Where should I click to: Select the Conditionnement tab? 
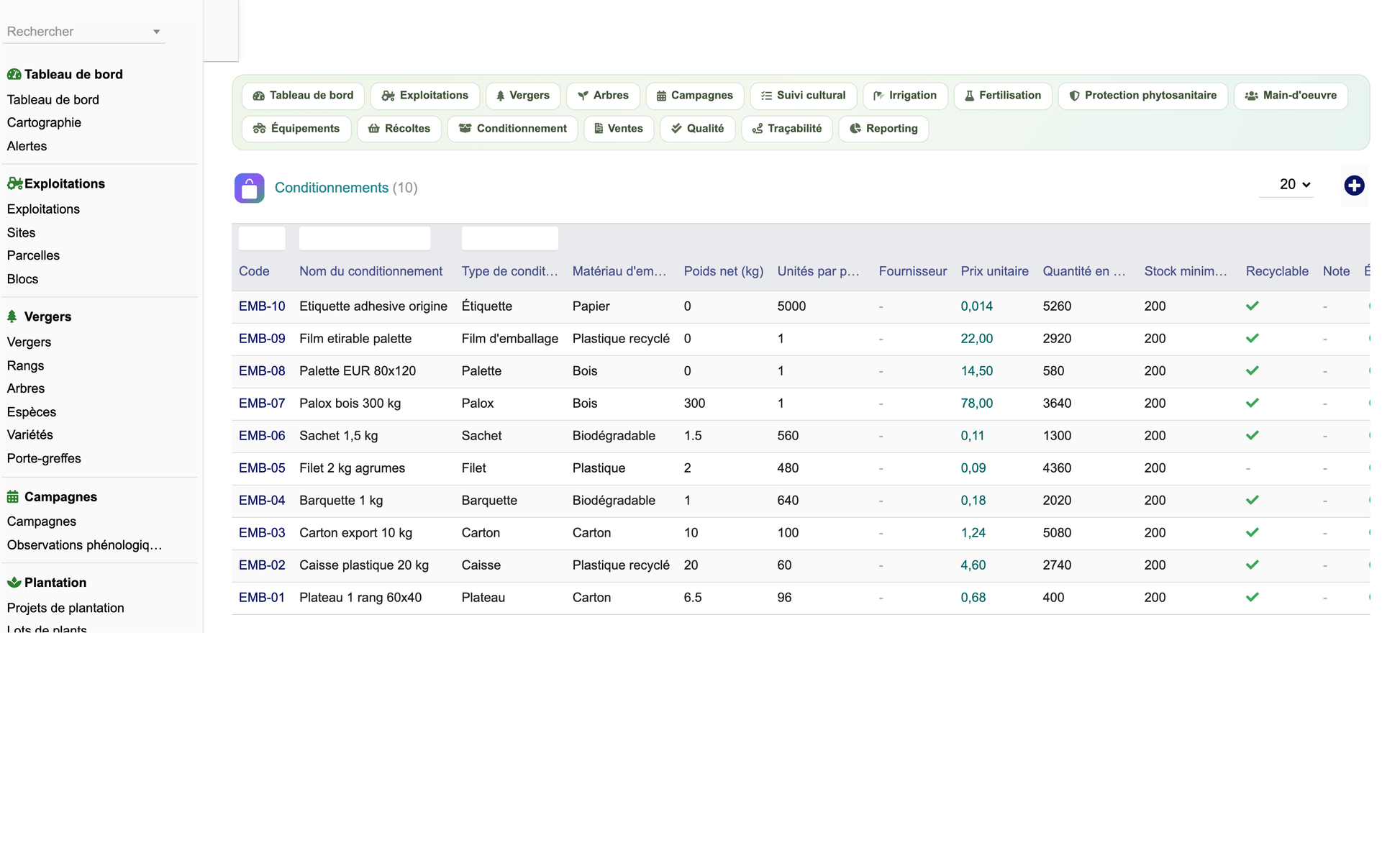(x=512, y=129)
